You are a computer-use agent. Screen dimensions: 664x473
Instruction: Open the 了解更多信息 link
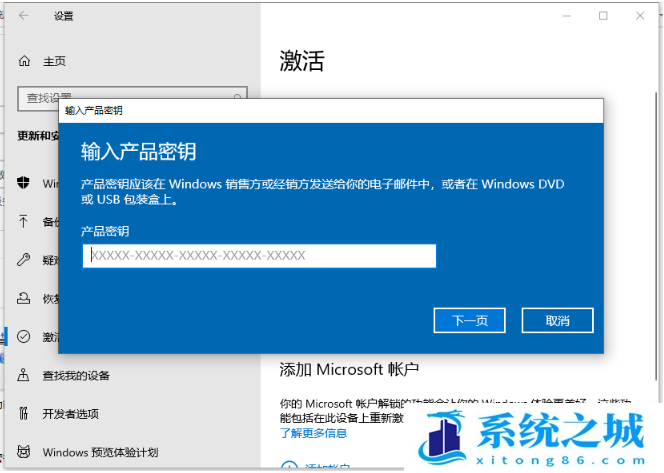(313, 433)
